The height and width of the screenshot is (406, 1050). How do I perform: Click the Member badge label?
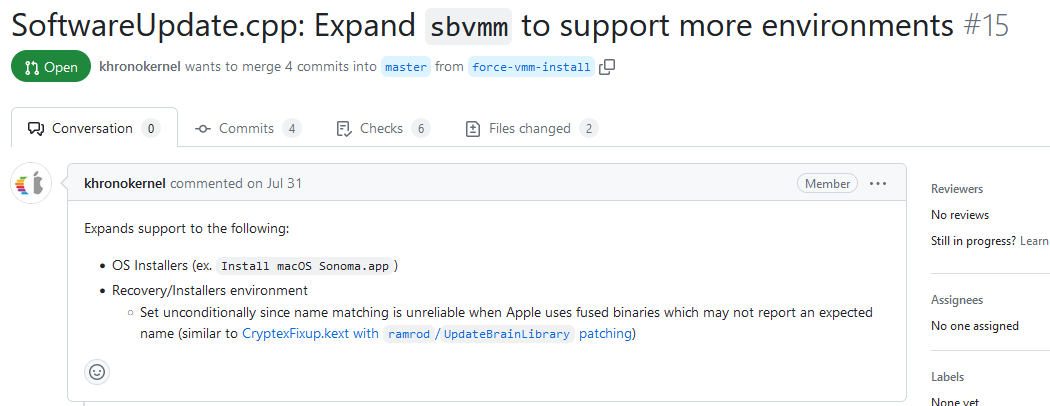pos(827,184)
